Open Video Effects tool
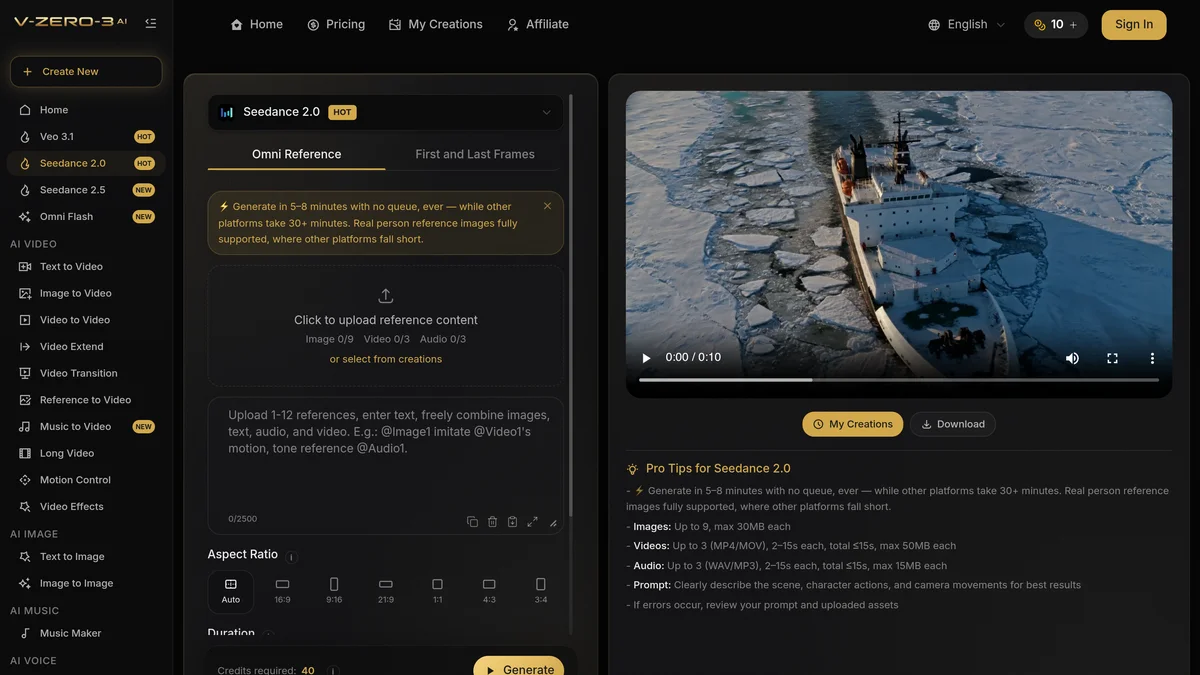The height and width of the screenshot is (675, 1200). click(x=86, y=506)
